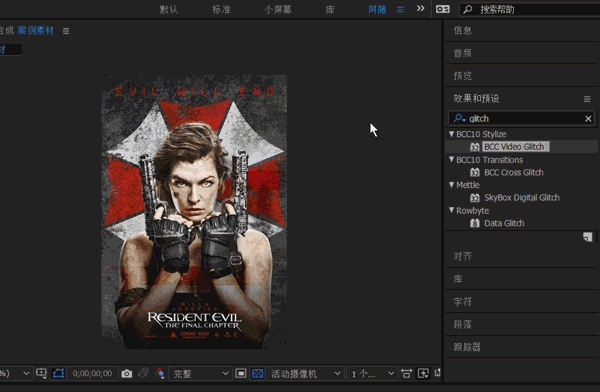Collapse the Mettle category
600x392 pixels.
click(x=452, y=185)
